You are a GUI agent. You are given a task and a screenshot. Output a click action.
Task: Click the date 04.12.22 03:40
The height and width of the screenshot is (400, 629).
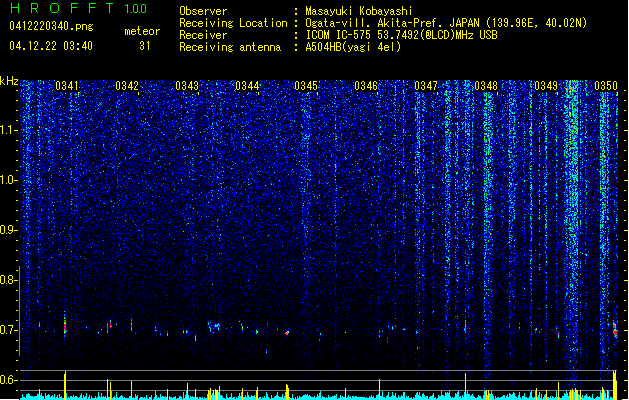51,46
